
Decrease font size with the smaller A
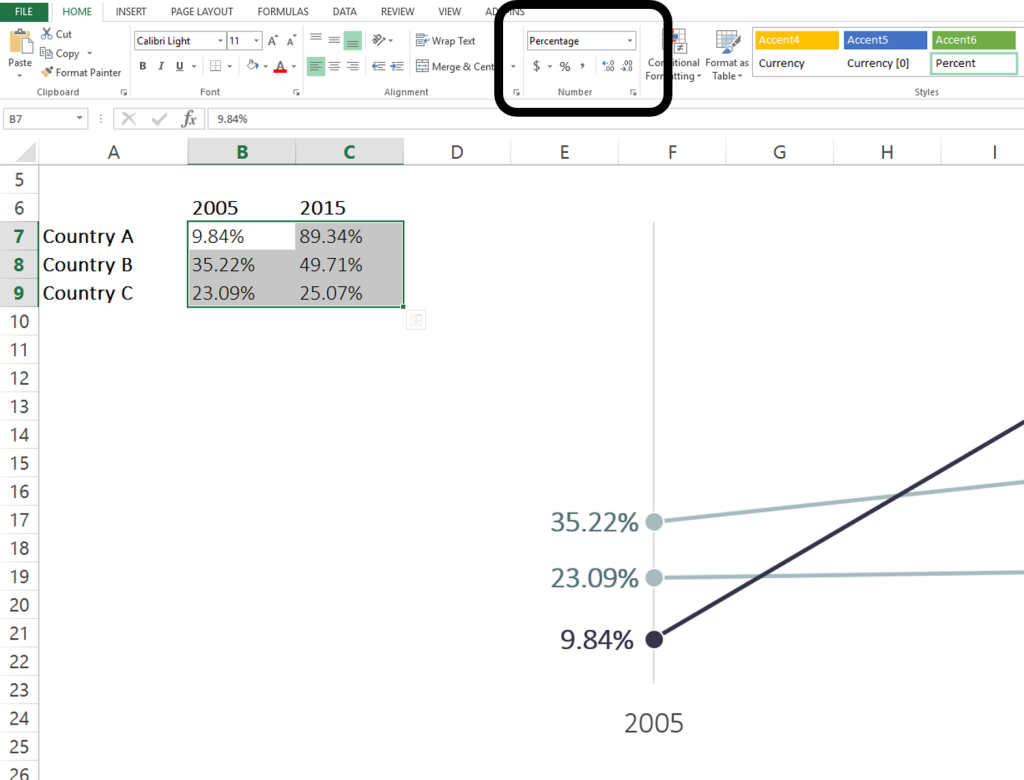(x=291, y=41)
